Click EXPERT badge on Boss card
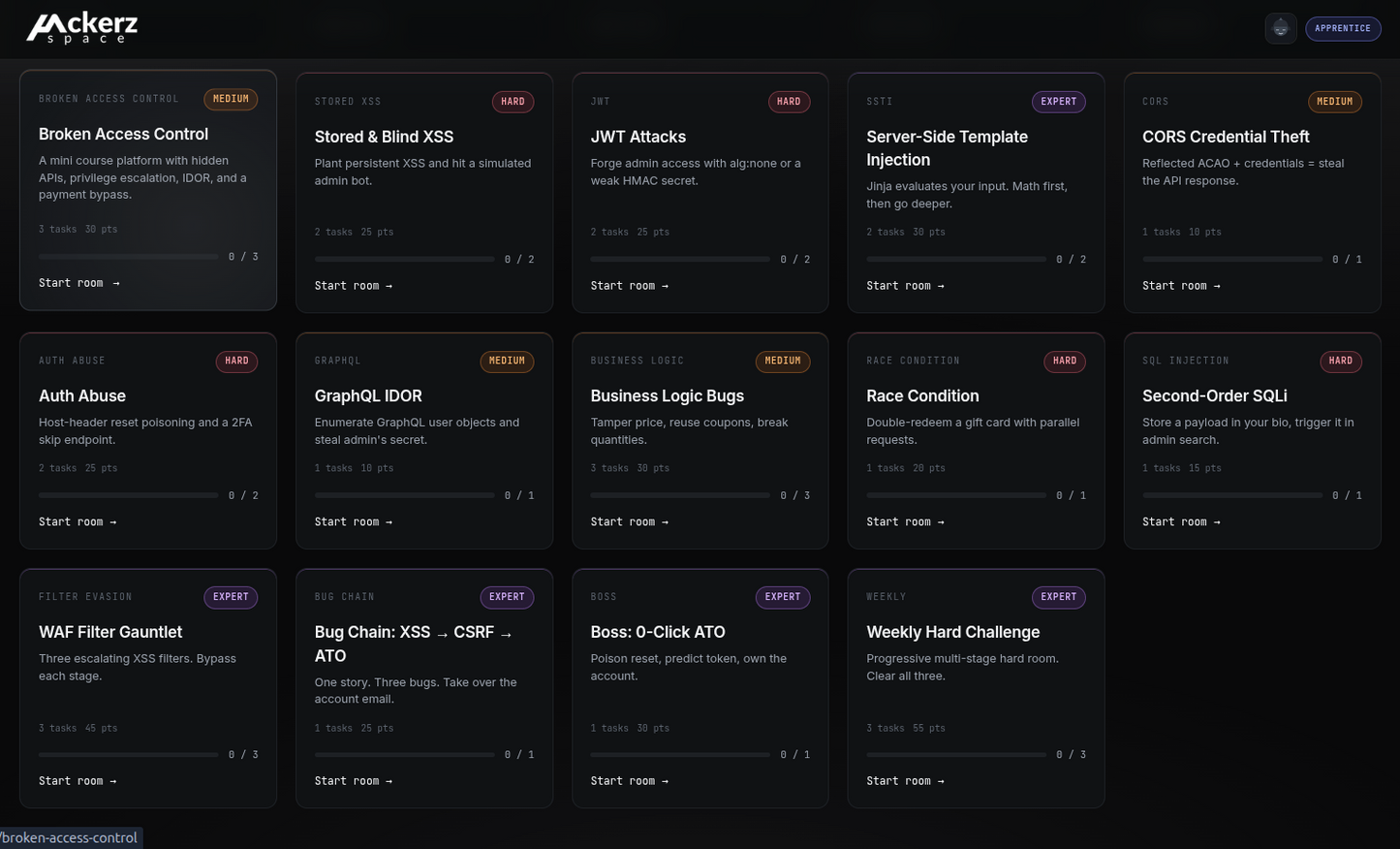This screenshot has width=1400, height=849. (783, 597)
